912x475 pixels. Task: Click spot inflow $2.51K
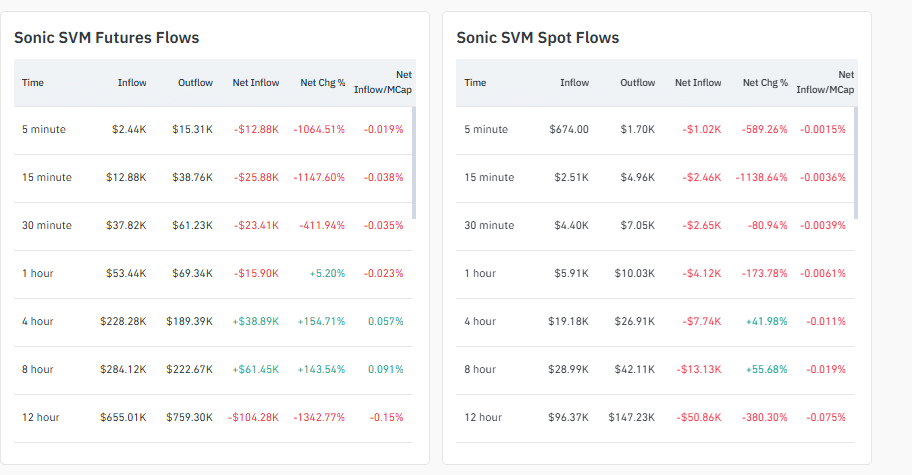[571, 177]
